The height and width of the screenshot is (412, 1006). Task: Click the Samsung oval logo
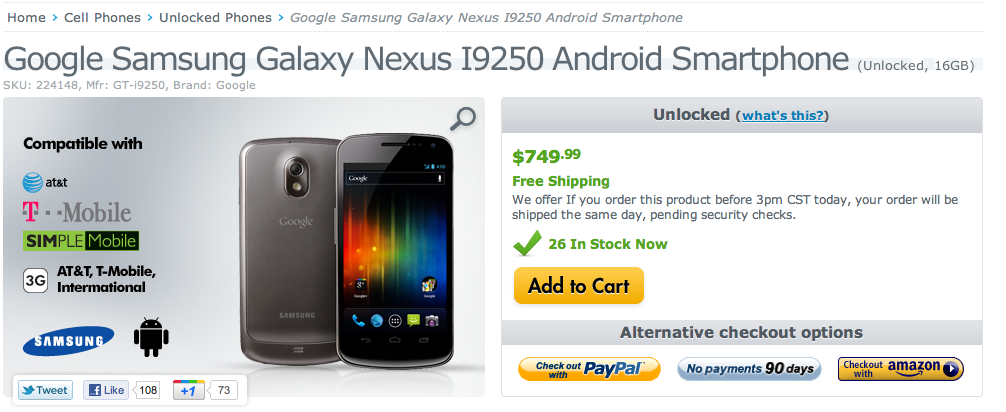(69, 341)
